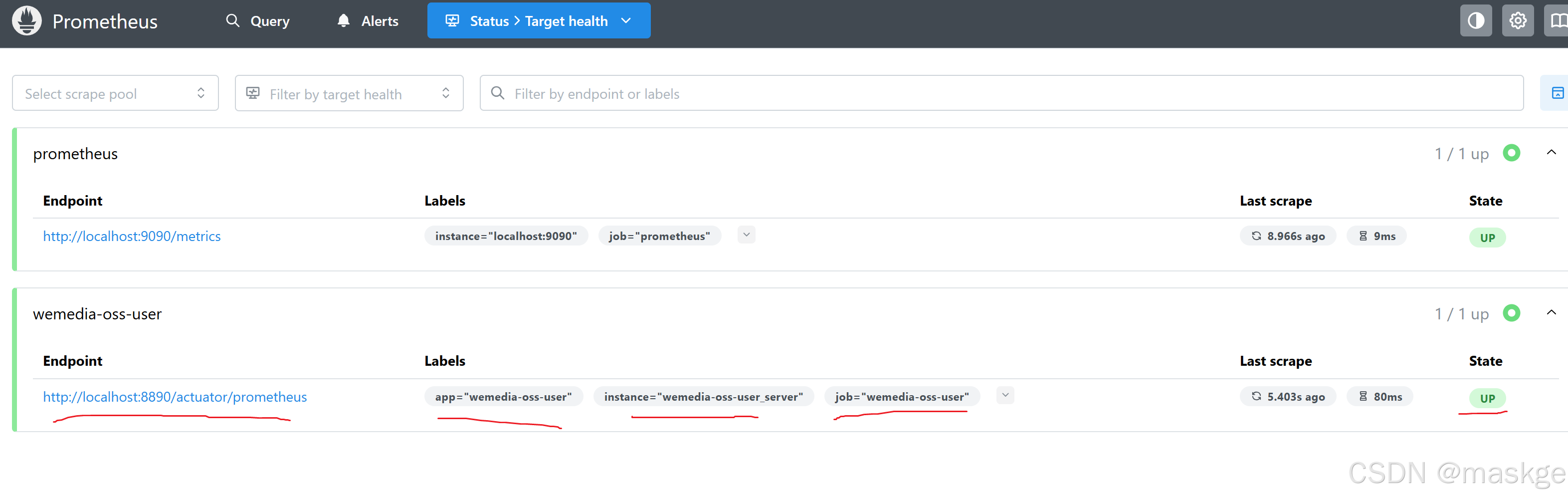Open the Alerts page
Screen dimensions: 1568x499
[x=368, y=21]
